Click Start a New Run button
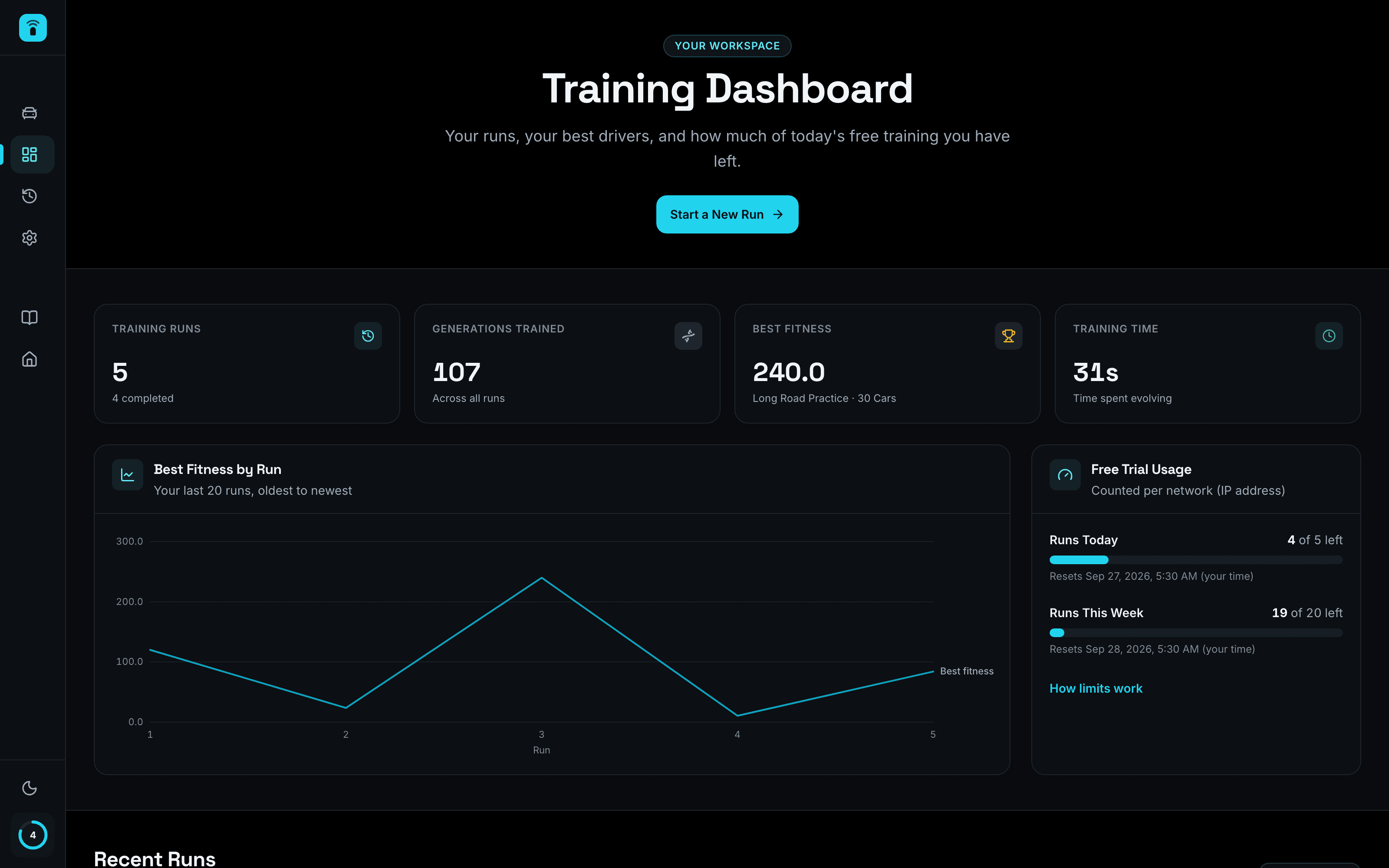The width and height of the screenshot is (1389, 868). pyautogui.click(x=727, y=214)
